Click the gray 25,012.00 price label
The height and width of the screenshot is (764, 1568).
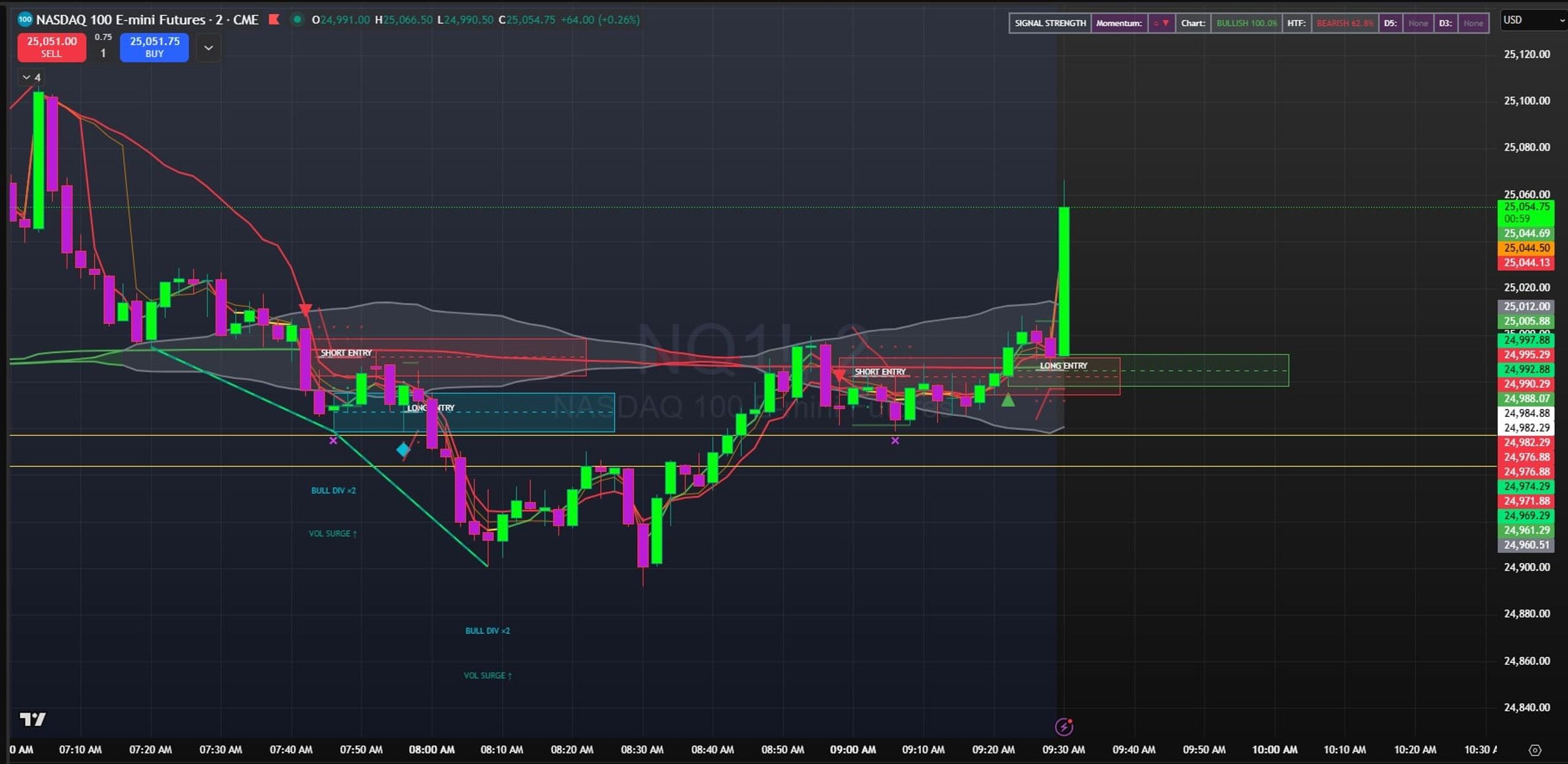click(x=1526, y=306)
